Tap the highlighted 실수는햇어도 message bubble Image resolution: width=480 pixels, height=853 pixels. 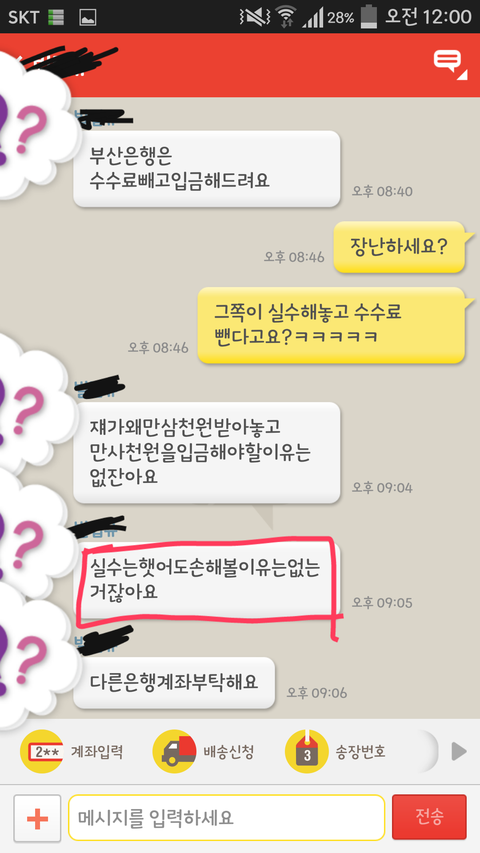coord(207,579)
